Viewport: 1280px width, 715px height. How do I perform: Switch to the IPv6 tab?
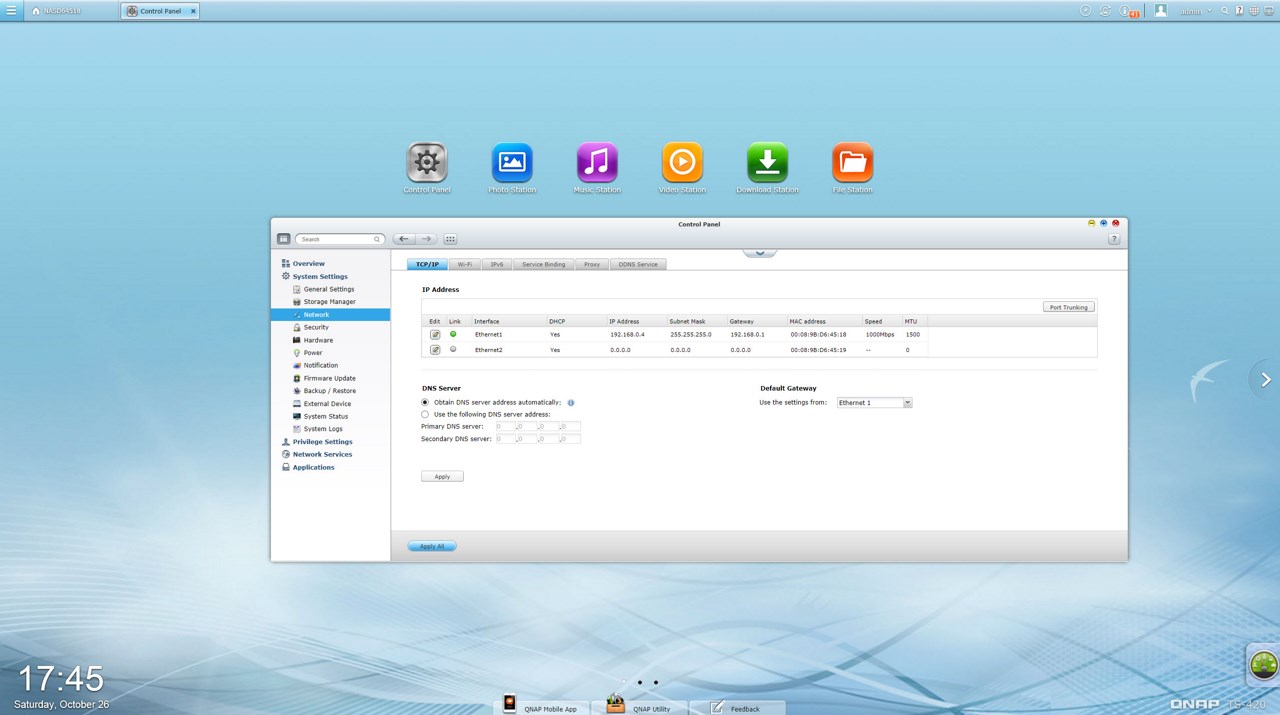tap(497, 264)
